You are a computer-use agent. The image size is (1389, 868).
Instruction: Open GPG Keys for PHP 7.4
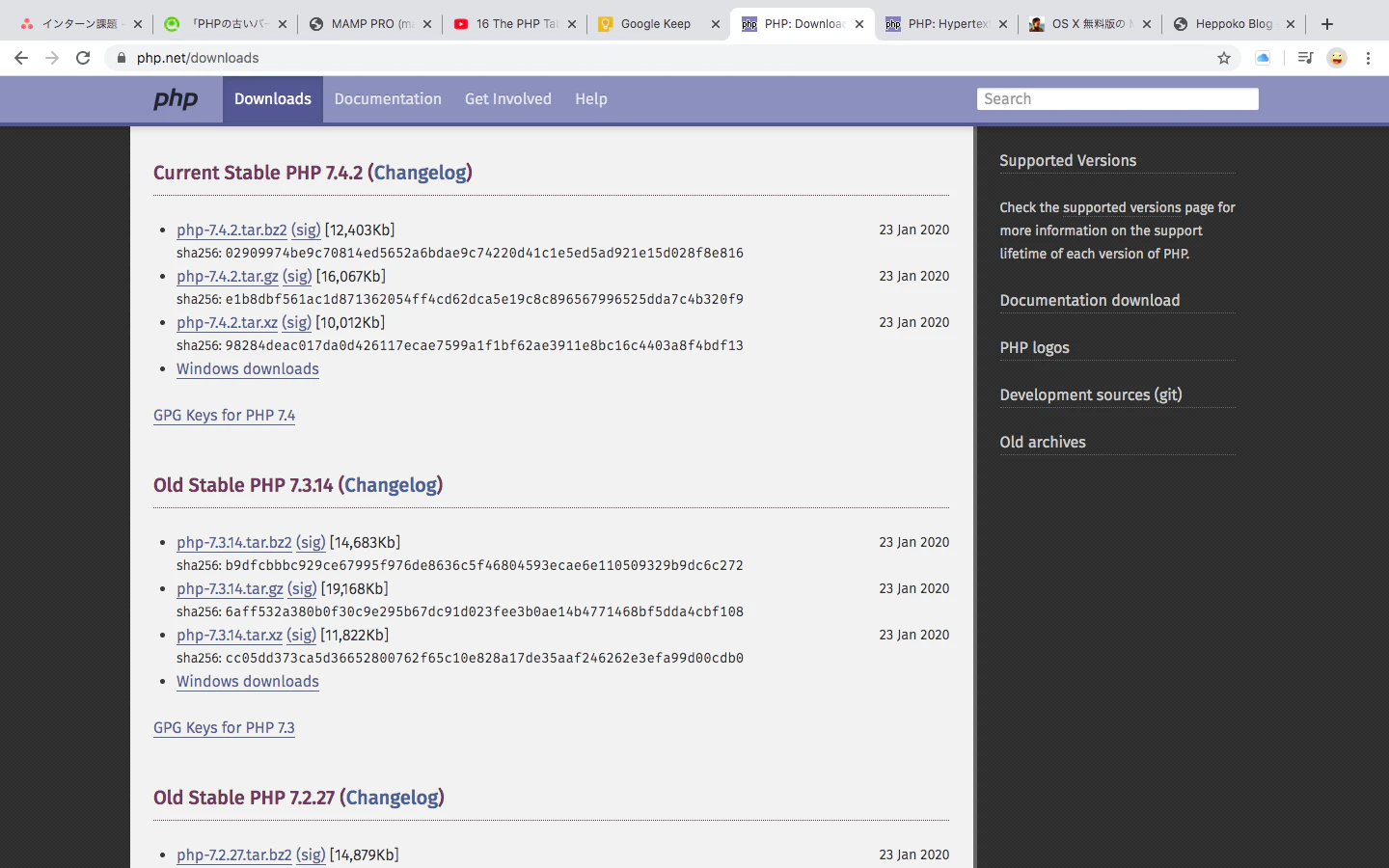tap(224, 416)
